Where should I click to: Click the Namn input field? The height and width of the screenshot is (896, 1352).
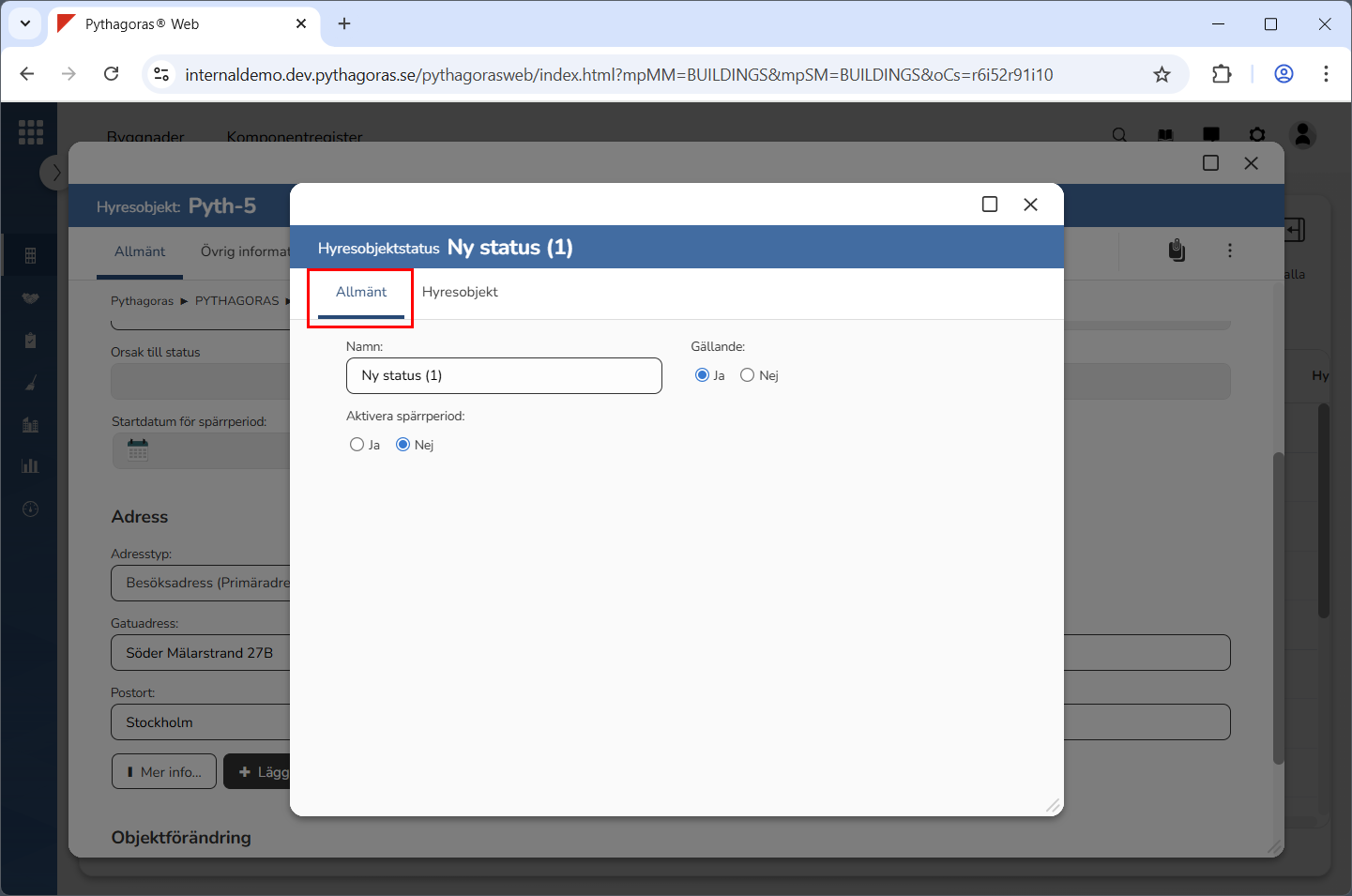[x=504, y=375]
